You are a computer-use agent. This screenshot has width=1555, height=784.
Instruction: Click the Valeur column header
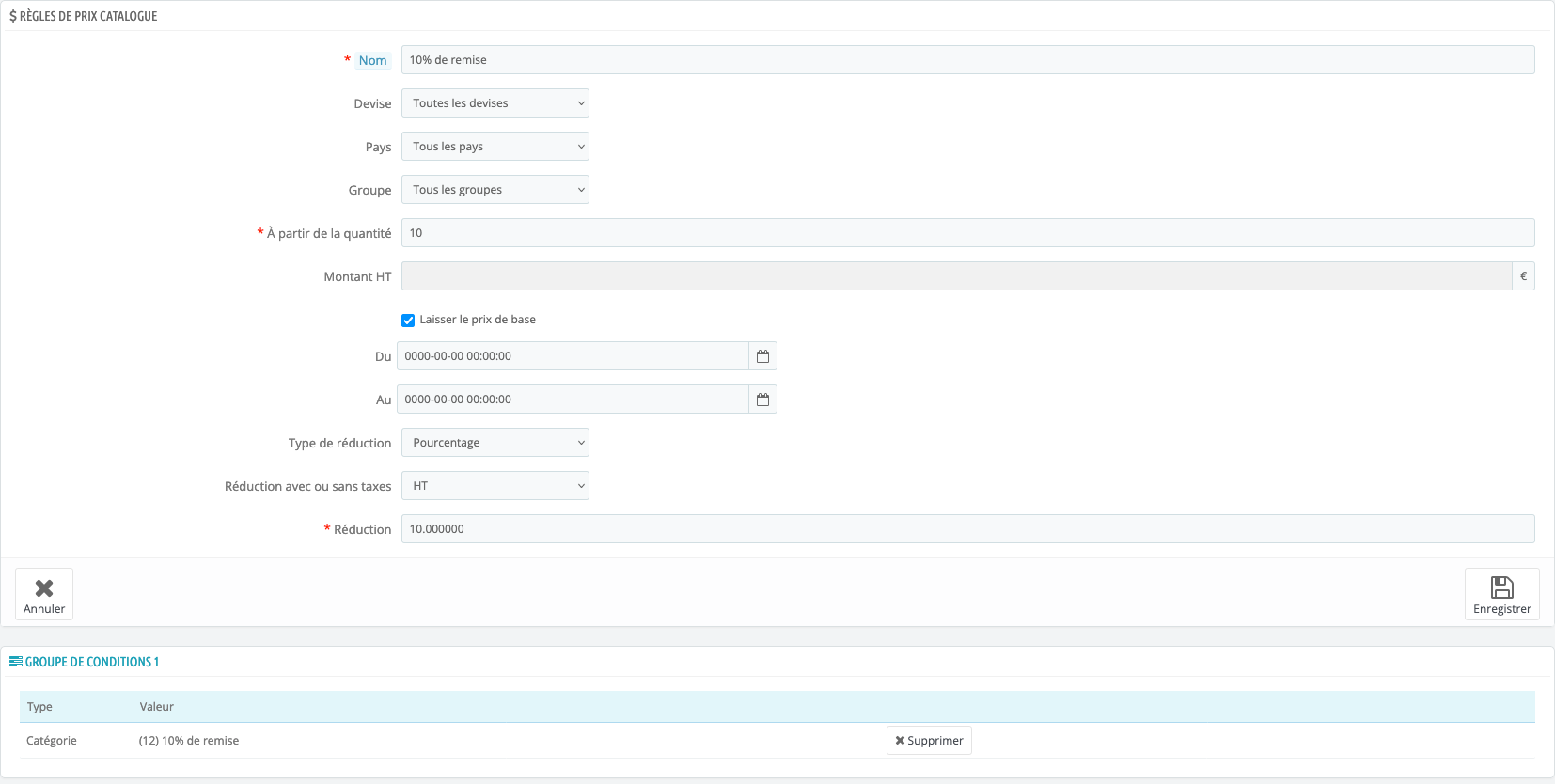click(x=157, y=707)
